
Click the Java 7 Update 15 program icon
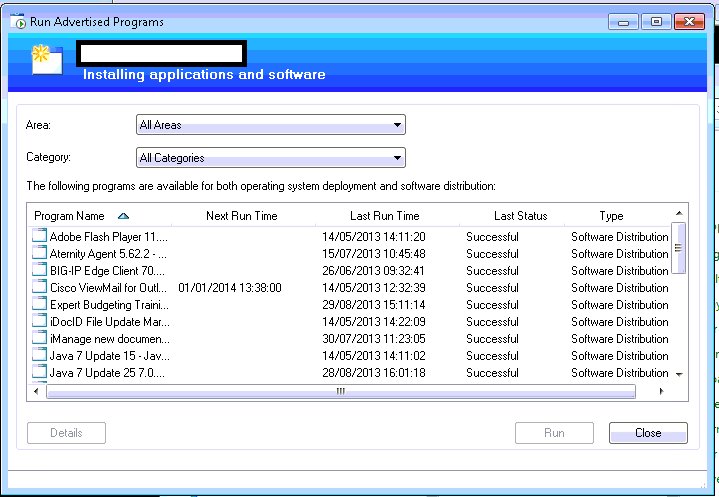point(39,354)
